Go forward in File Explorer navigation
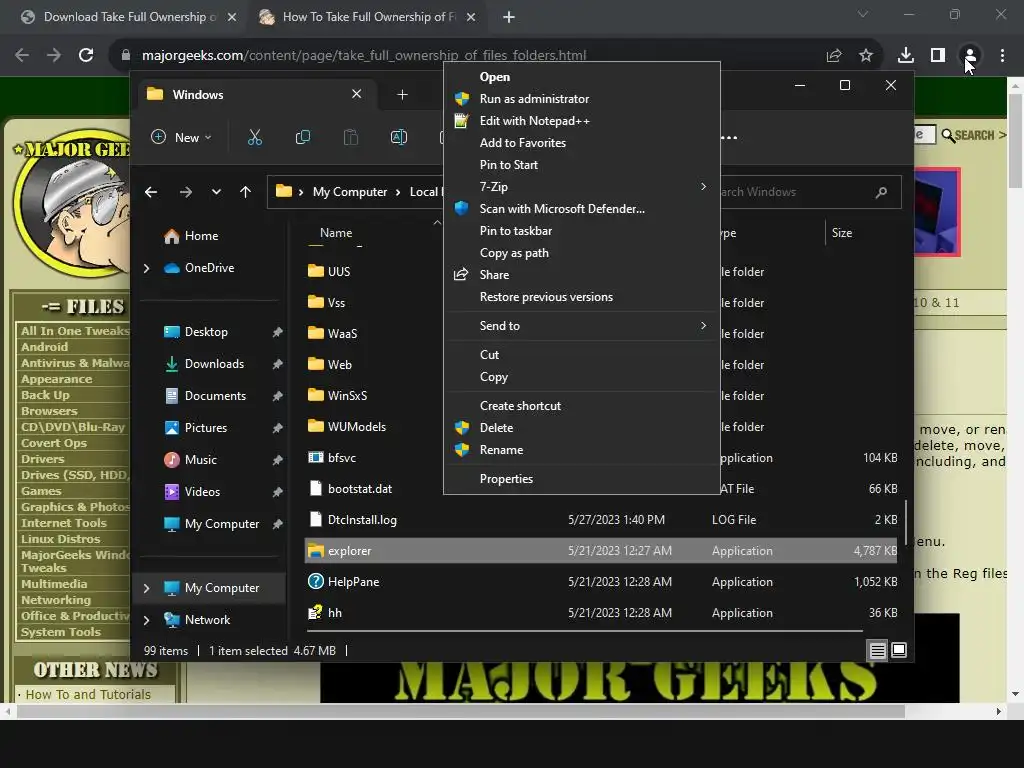The height and width of the screenshot is (768, 1024). coord(185,192)
